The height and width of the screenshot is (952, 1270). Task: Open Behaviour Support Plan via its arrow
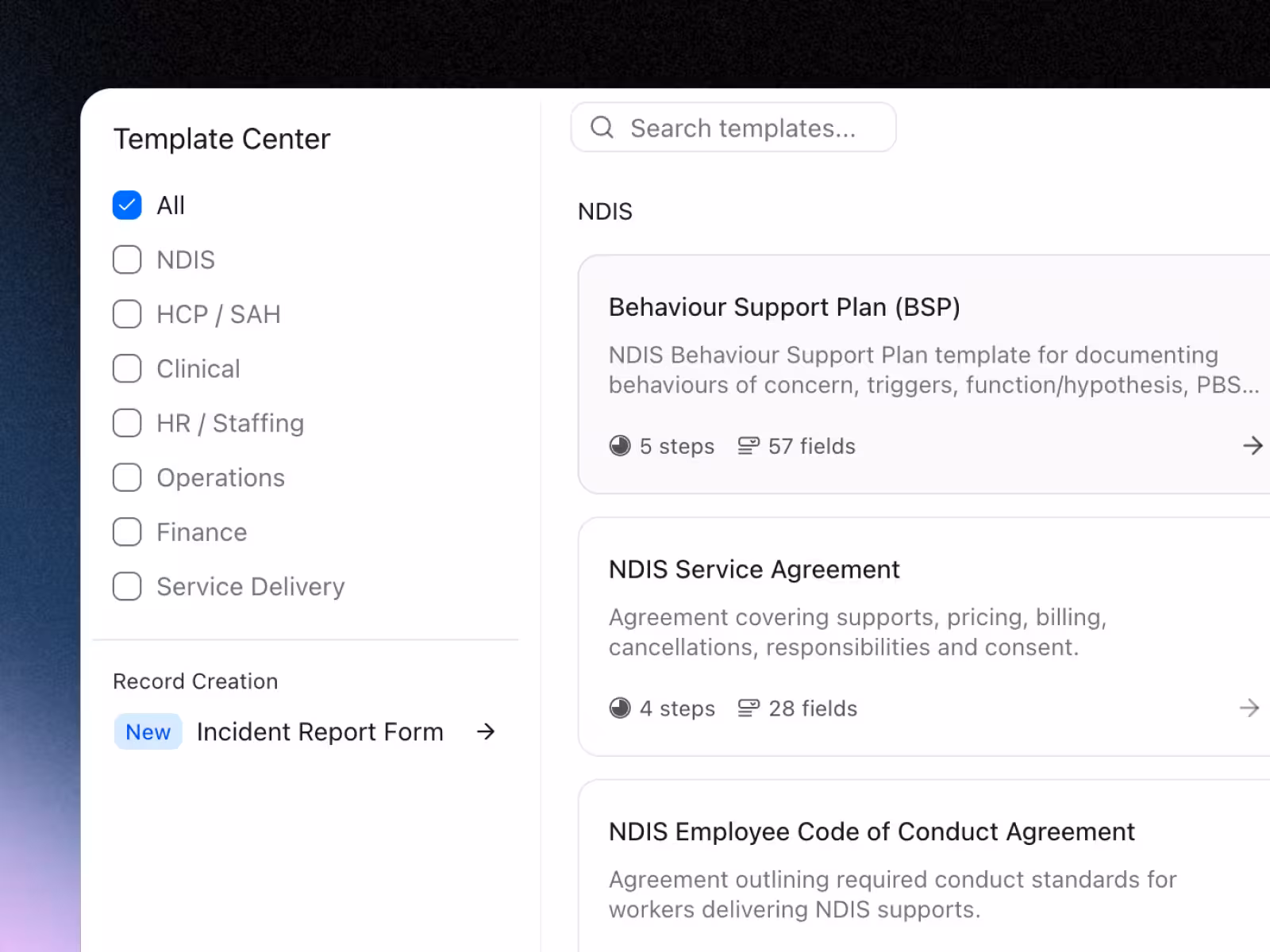click(x=1253, y=446)
